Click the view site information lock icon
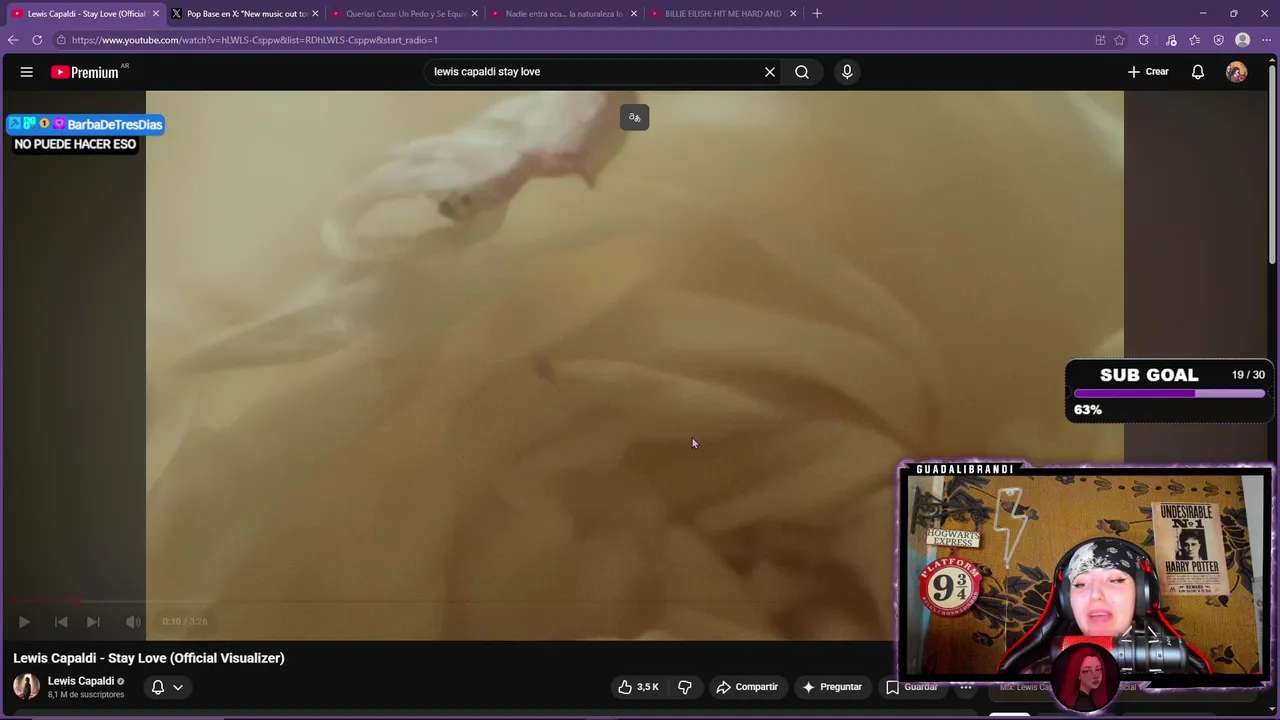Screen dimensions: 1280x720 (x=61, y=40)
